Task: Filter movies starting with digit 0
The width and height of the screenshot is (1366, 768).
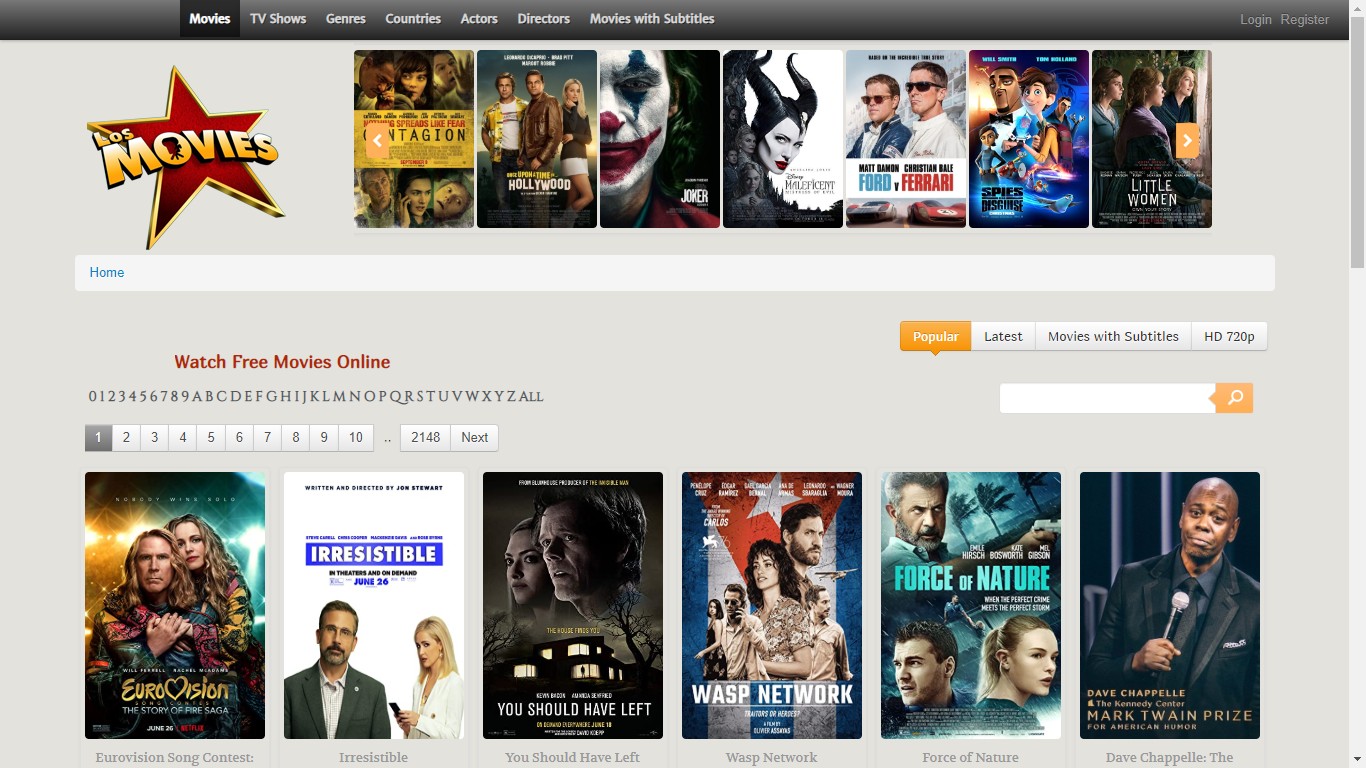Action: (x=93, y=396)
